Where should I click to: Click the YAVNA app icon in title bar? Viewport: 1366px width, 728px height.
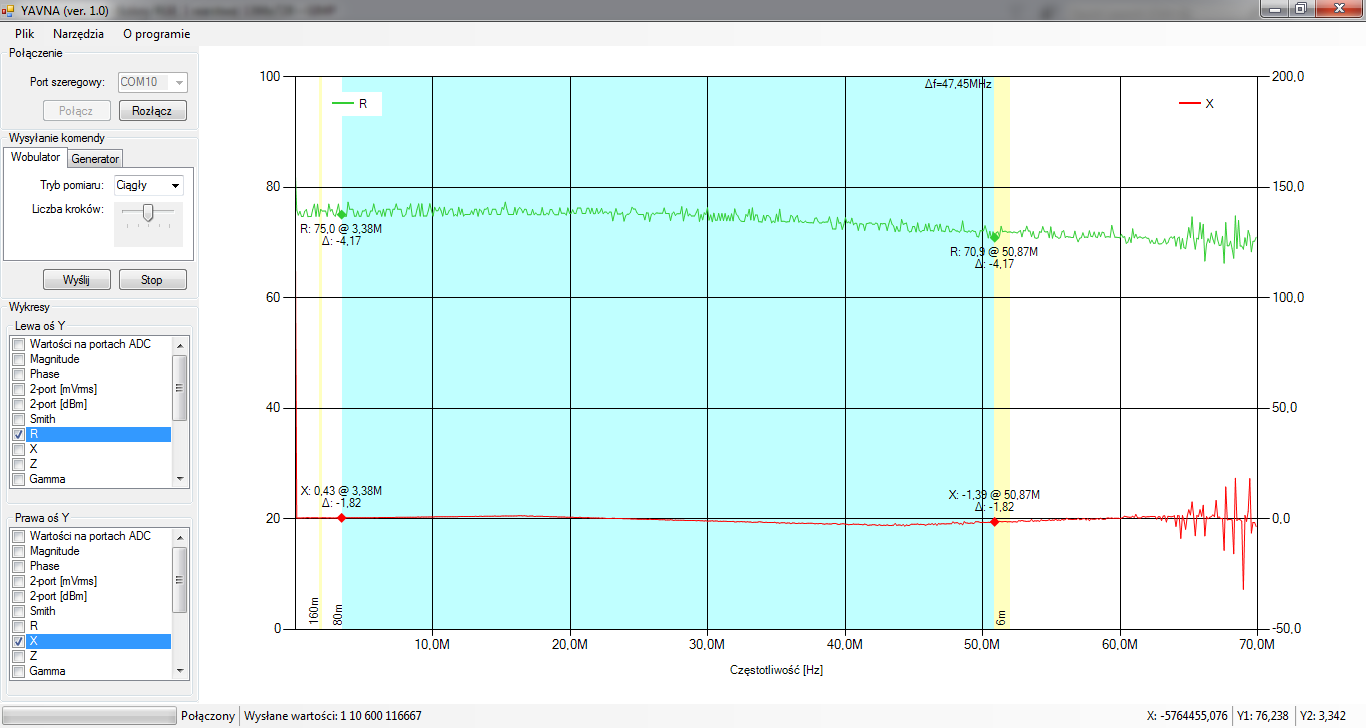click(x=8, y=9)
